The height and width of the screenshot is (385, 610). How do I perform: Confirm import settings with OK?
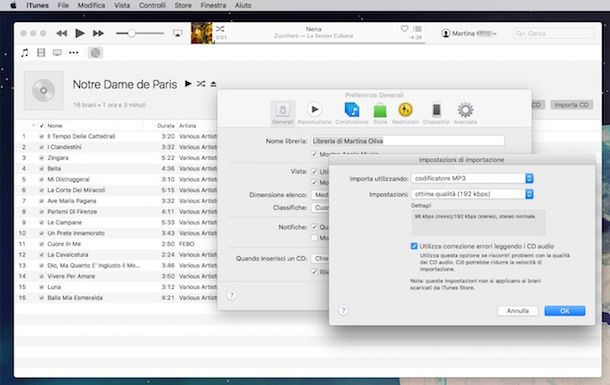(564, 311)
